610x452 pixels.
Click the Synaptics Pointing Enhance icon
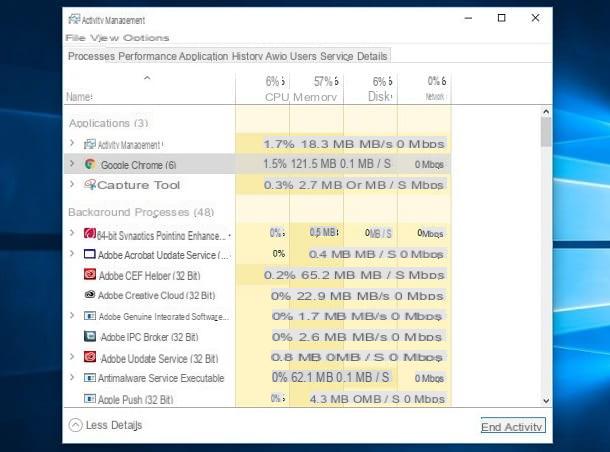[x=90, y=233]
